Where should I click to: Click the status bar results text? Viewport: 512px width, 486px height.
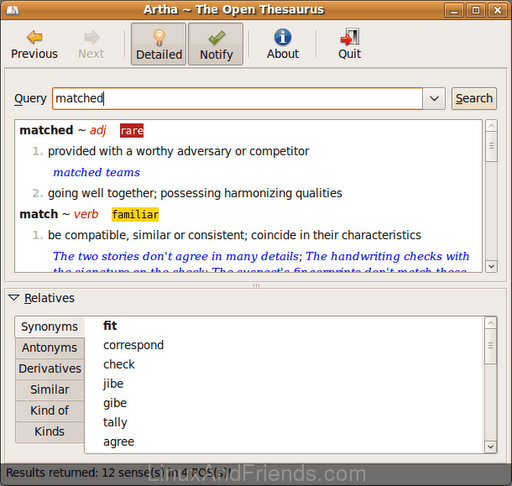click(x=118, y=473)
